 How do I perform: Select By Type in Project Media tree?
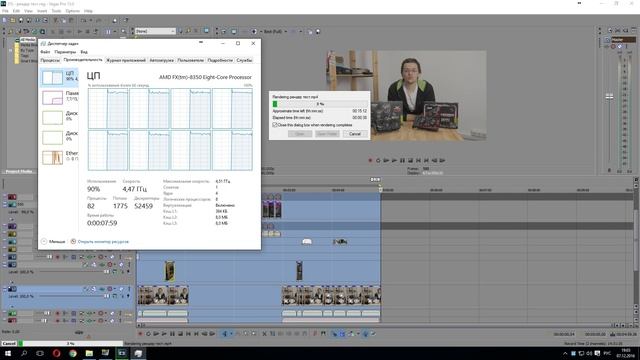pos(27,51)
